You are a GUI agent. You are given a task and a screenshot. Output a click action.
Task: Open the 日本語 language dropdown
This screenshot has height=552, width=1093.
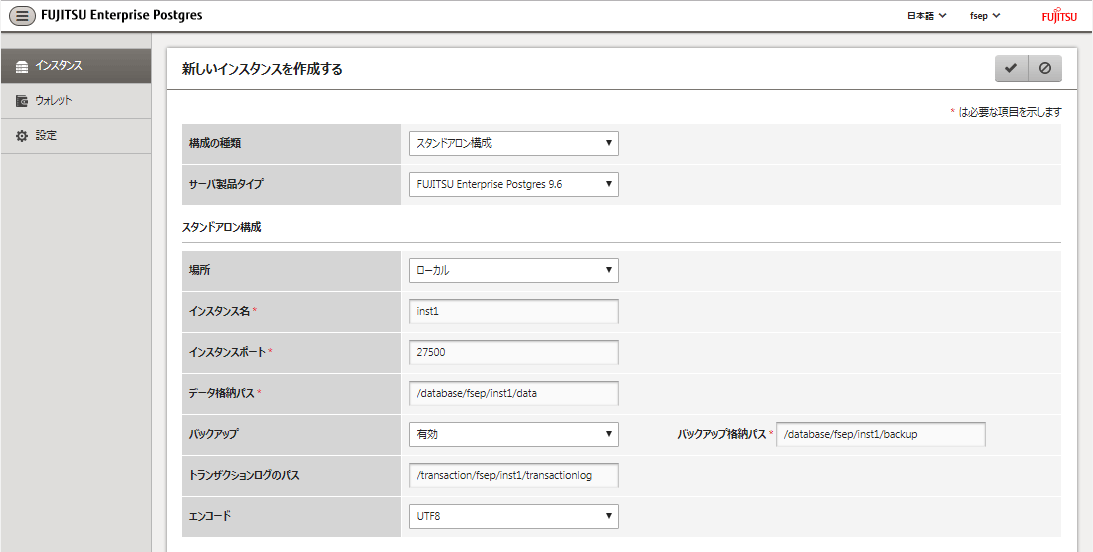tap(926, 15)
